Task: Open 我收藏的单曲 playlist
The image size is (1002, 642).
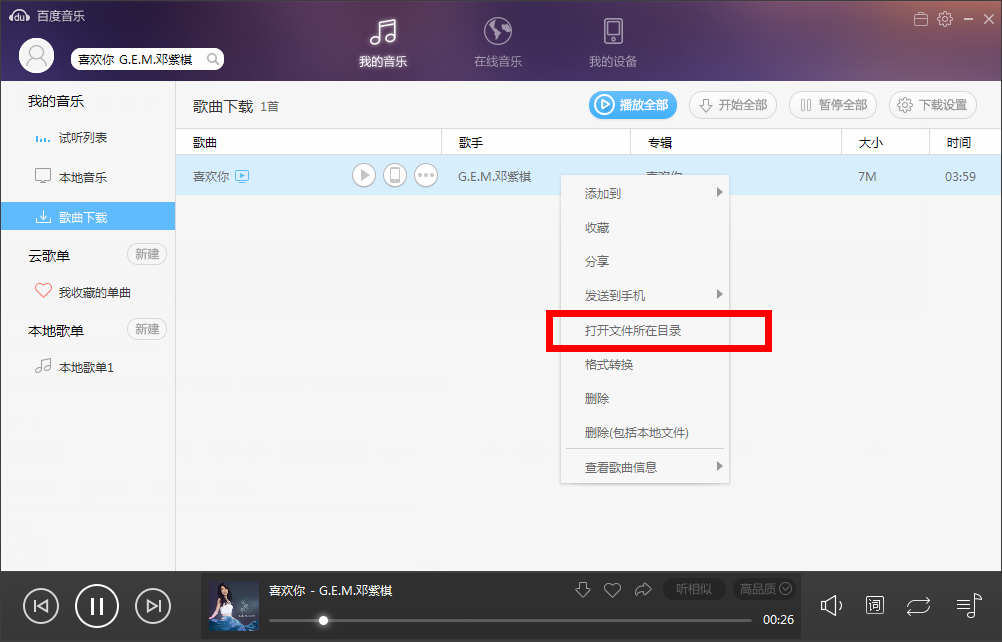Action: point(88,292)
